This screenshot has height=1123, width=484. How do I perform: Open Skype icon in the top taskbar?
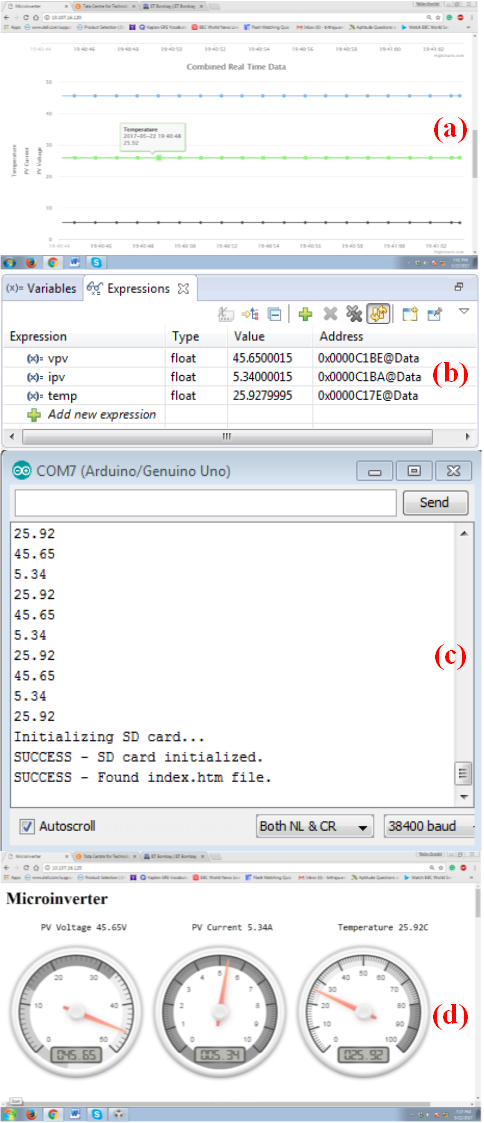pos(95,262)
